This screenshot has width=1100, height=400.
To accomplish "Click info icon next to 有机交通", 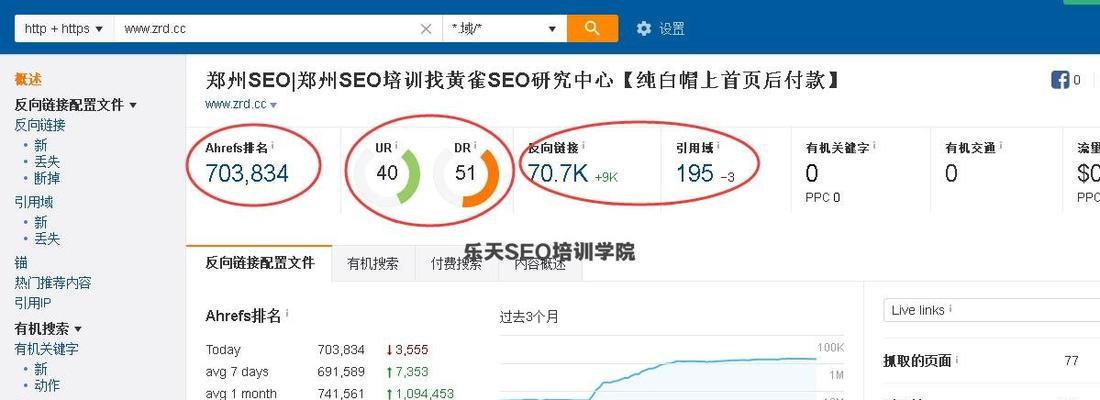I will [x=1001, y=146].
